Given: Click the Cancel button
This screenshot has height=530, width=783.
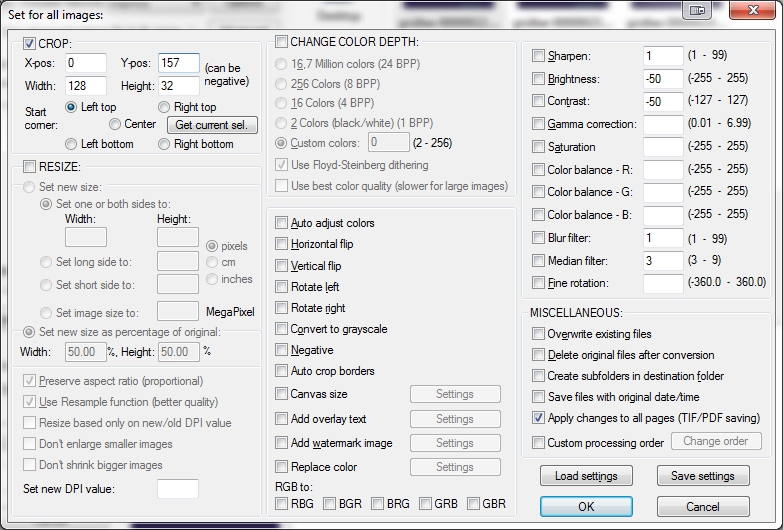Looking at the screenshot, I should 702,507.
